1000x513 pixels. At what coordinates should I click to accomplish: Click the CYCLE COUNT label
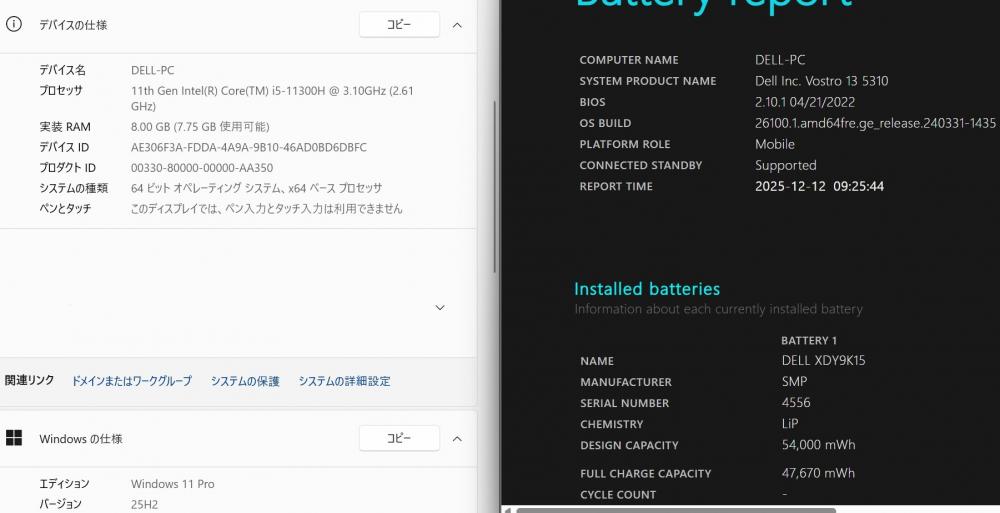[x=618, y=494]
